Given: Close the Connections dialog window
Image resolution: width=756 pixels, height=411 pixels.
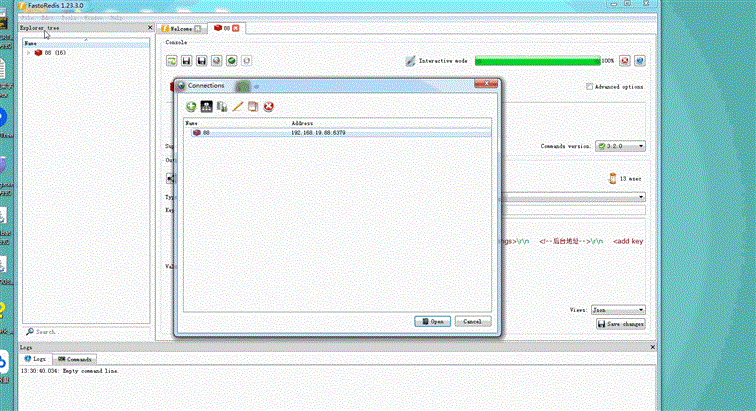Looking at the screenshot, I should click(486, 84).
